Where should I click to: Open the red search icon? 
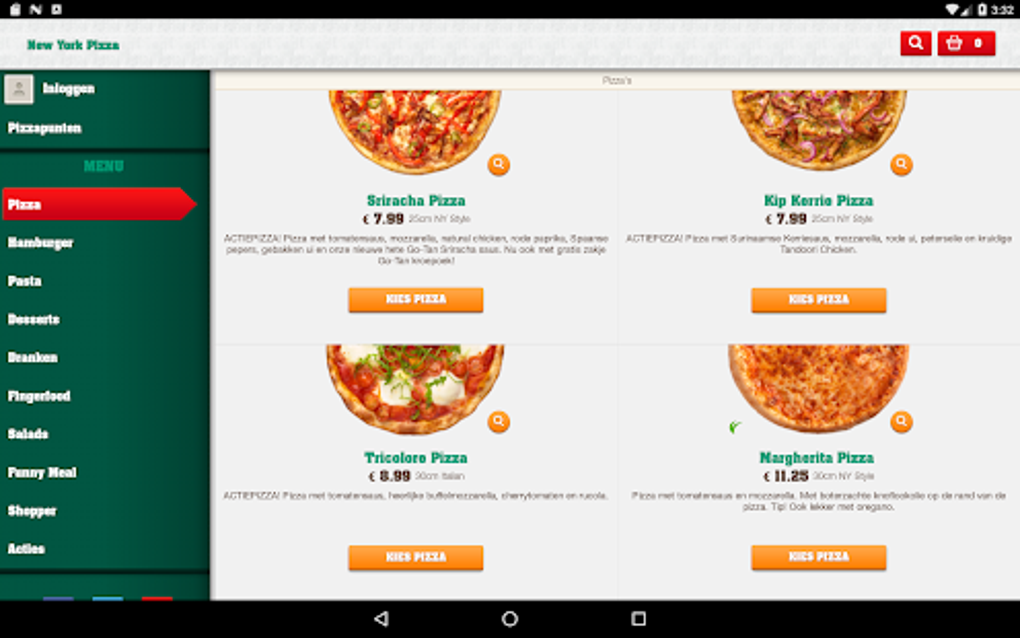915,44
